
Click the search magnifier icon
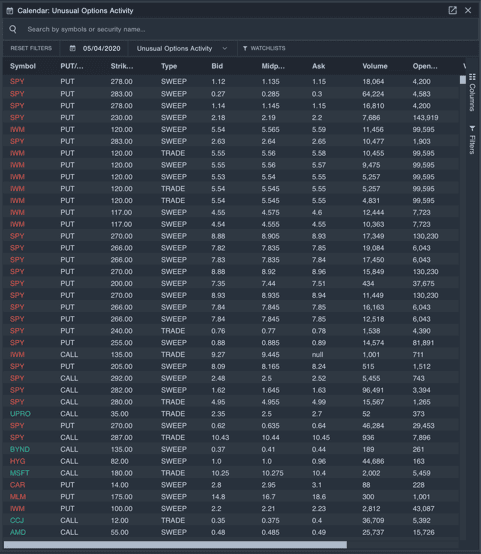[13, 29]
